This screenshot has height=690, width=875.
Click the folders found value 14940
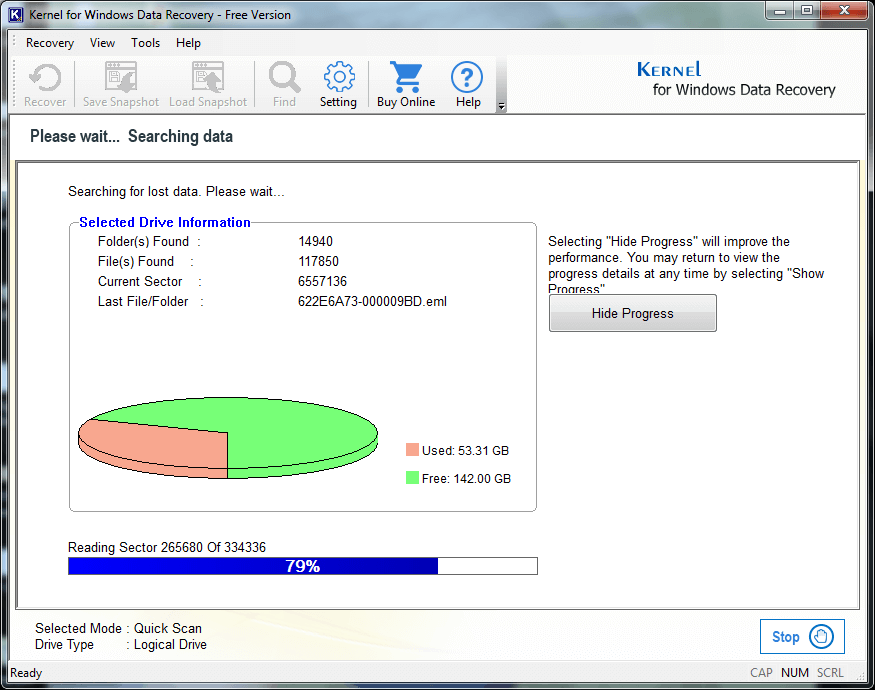pos(315,241)
